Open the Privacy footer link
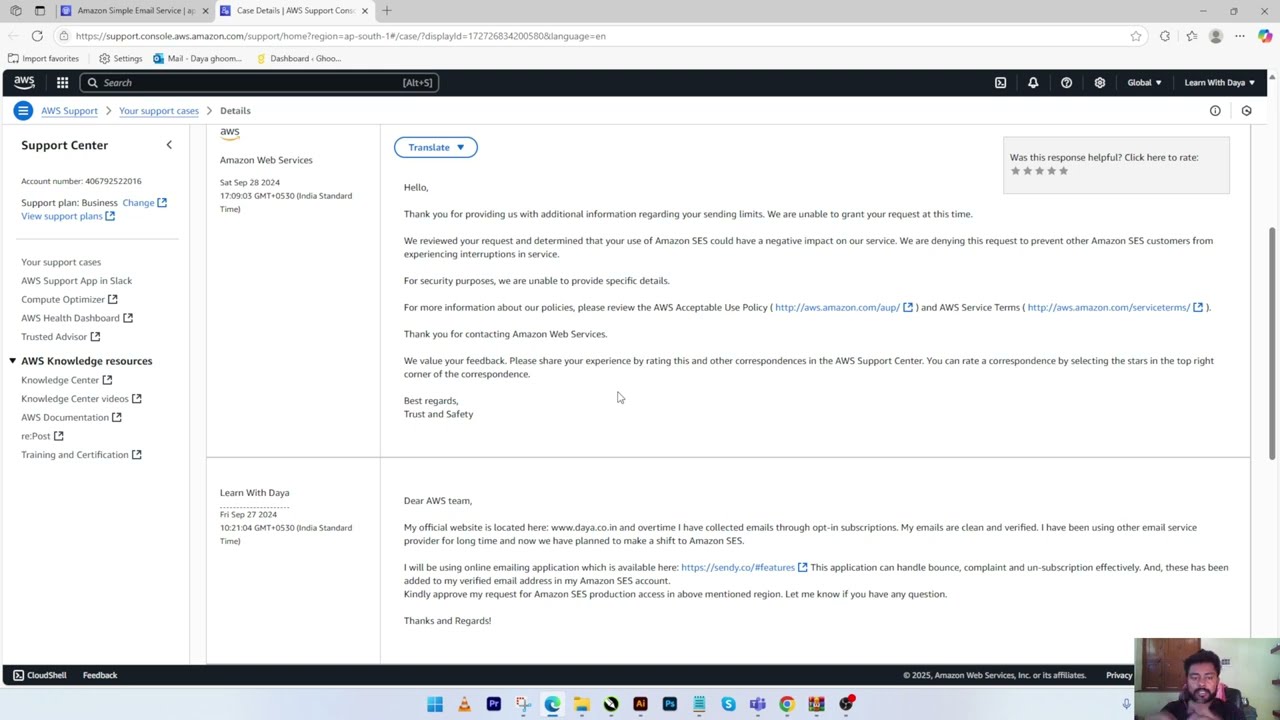 (x=1119, y=675)
